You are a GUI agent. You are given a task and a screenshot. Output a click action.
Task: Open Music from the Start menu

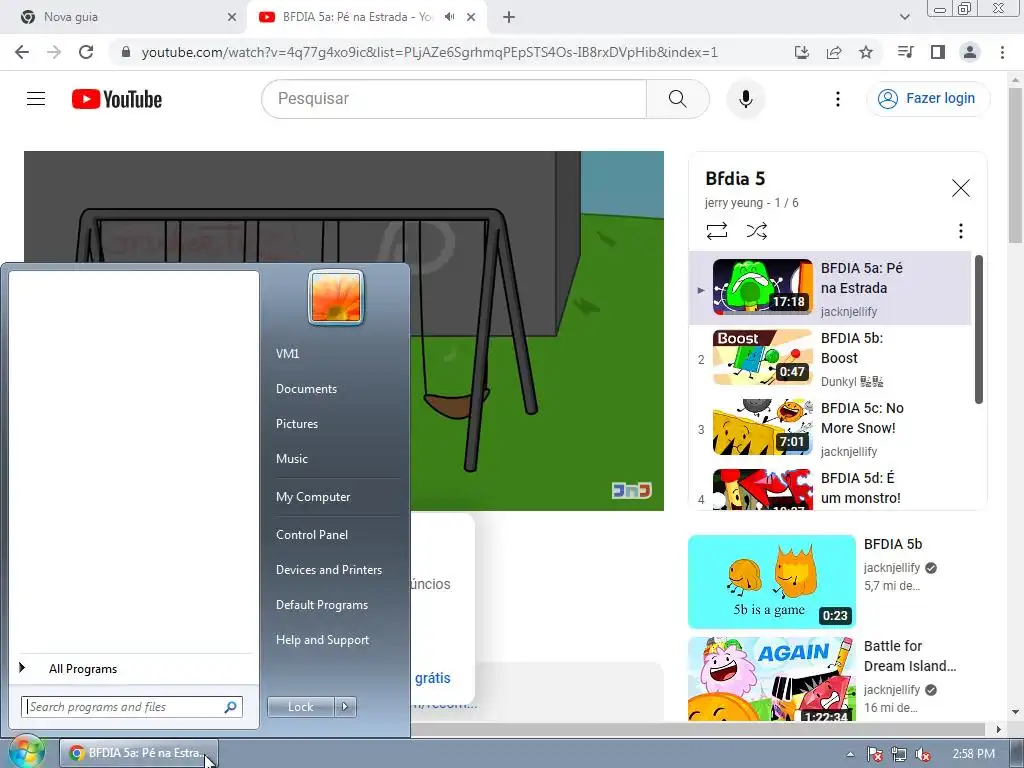(291, 459)
